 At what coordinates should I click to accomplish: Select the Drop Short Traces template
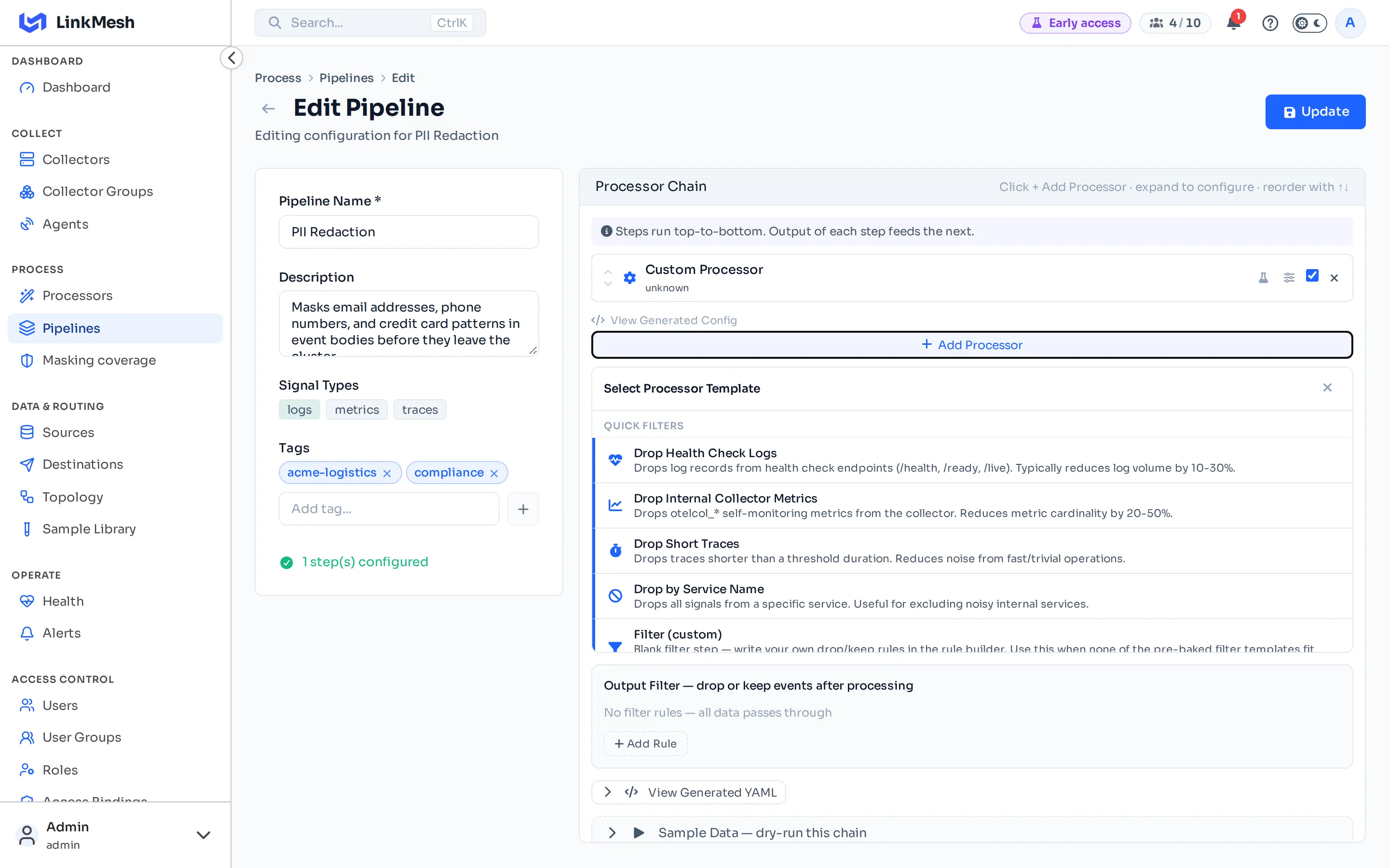pyautogui.click(x=973, y=551)
